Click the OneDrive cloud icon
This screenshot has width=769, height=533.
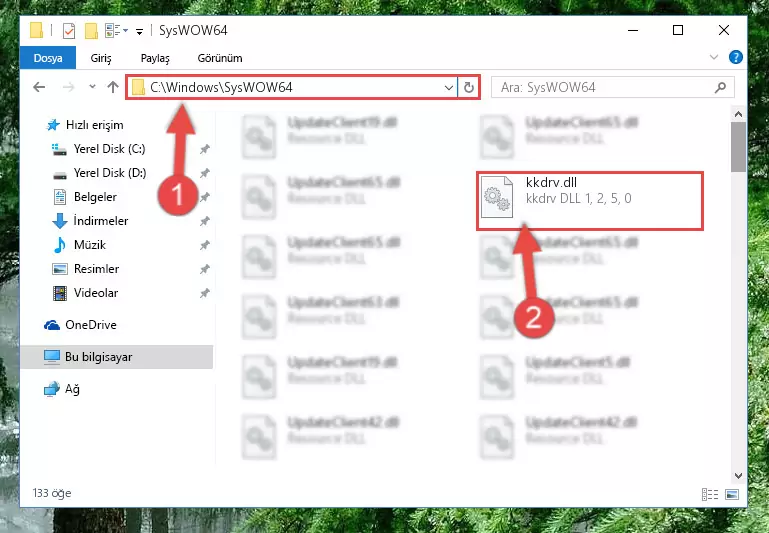[52, 325]
